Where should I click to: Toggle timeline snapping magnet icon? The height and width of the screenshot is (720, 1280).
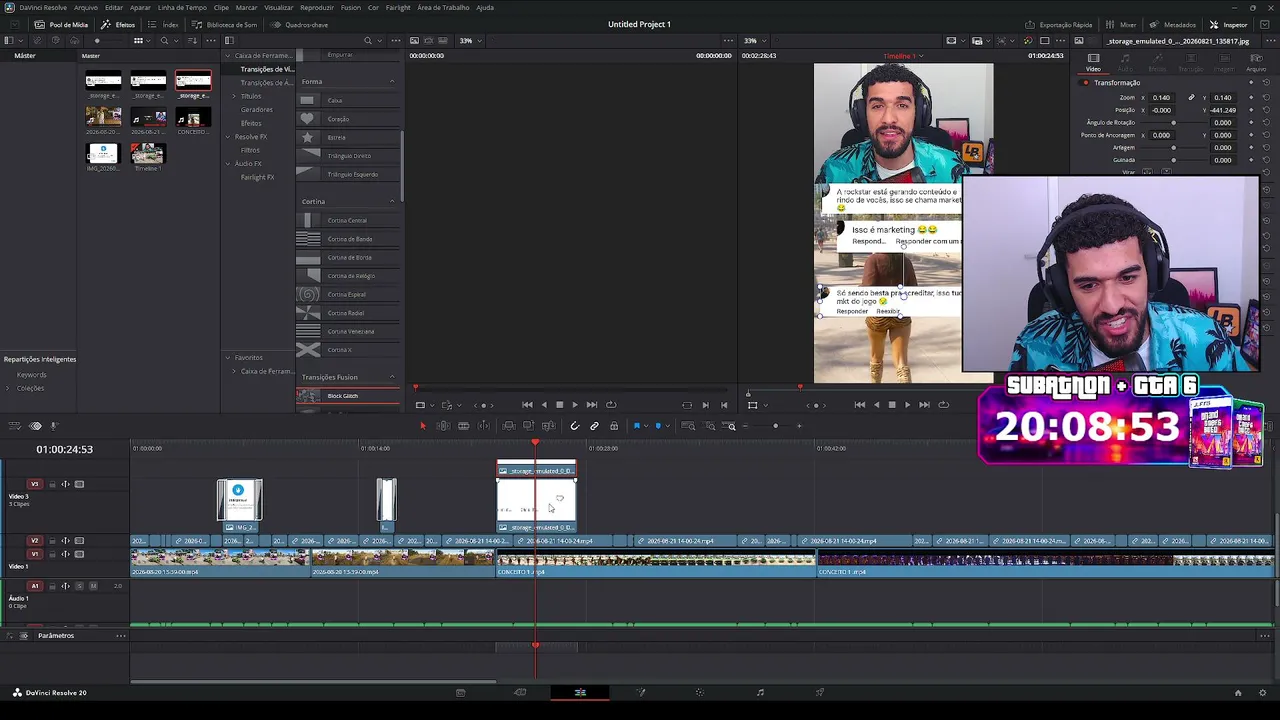(x=574, y=426)
